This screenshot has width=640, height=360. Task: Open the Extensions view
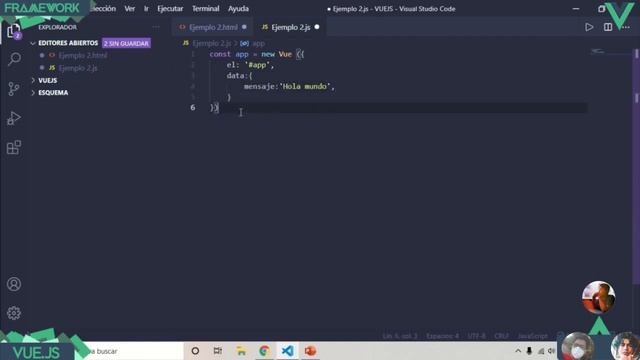[14, 148]
